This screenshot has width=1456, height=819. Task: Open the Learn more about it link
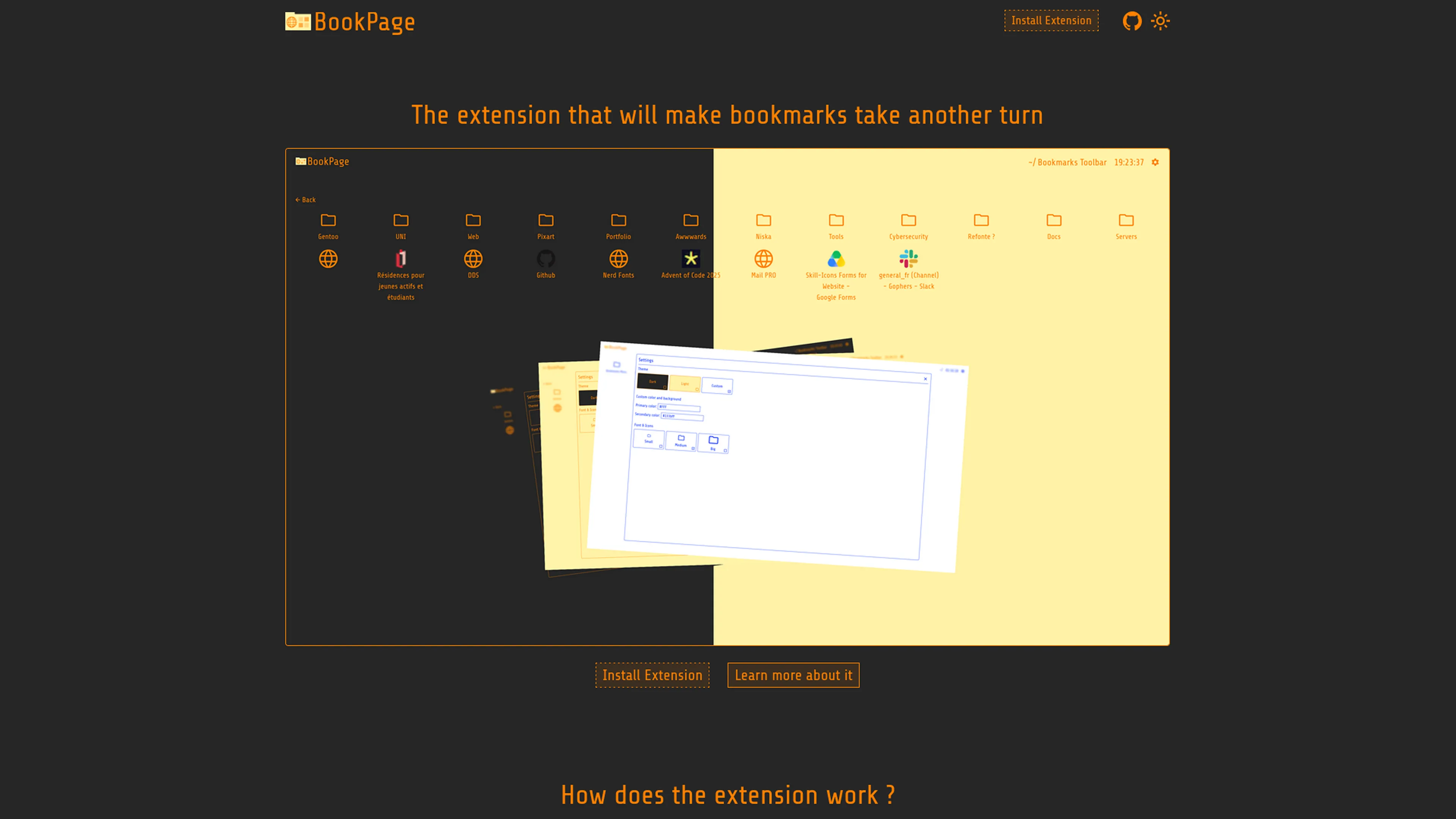pos(793,675)
